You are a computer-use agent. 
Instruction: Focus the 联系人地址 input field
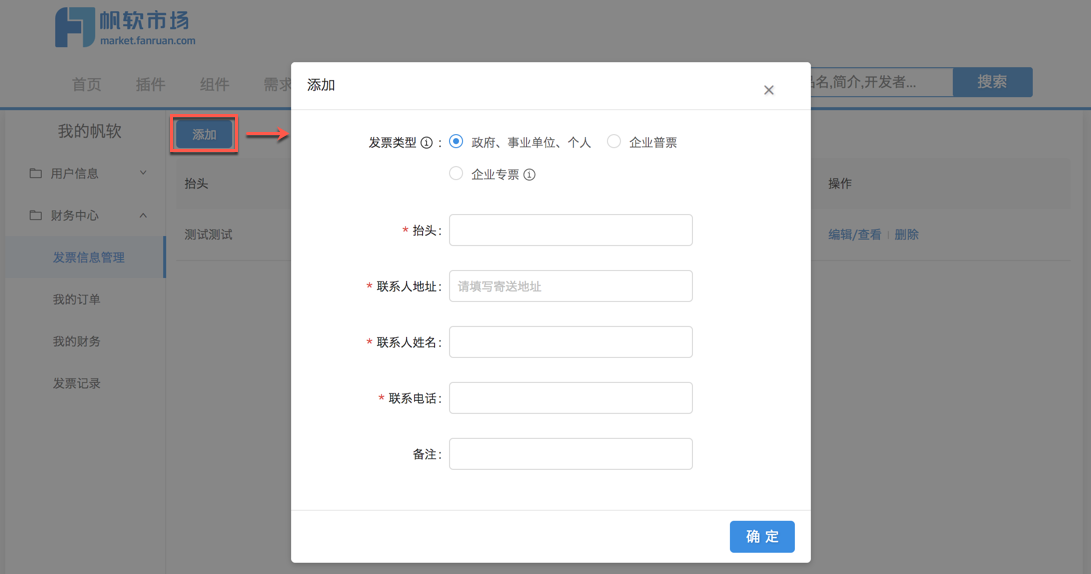click(x=571, y=286)
